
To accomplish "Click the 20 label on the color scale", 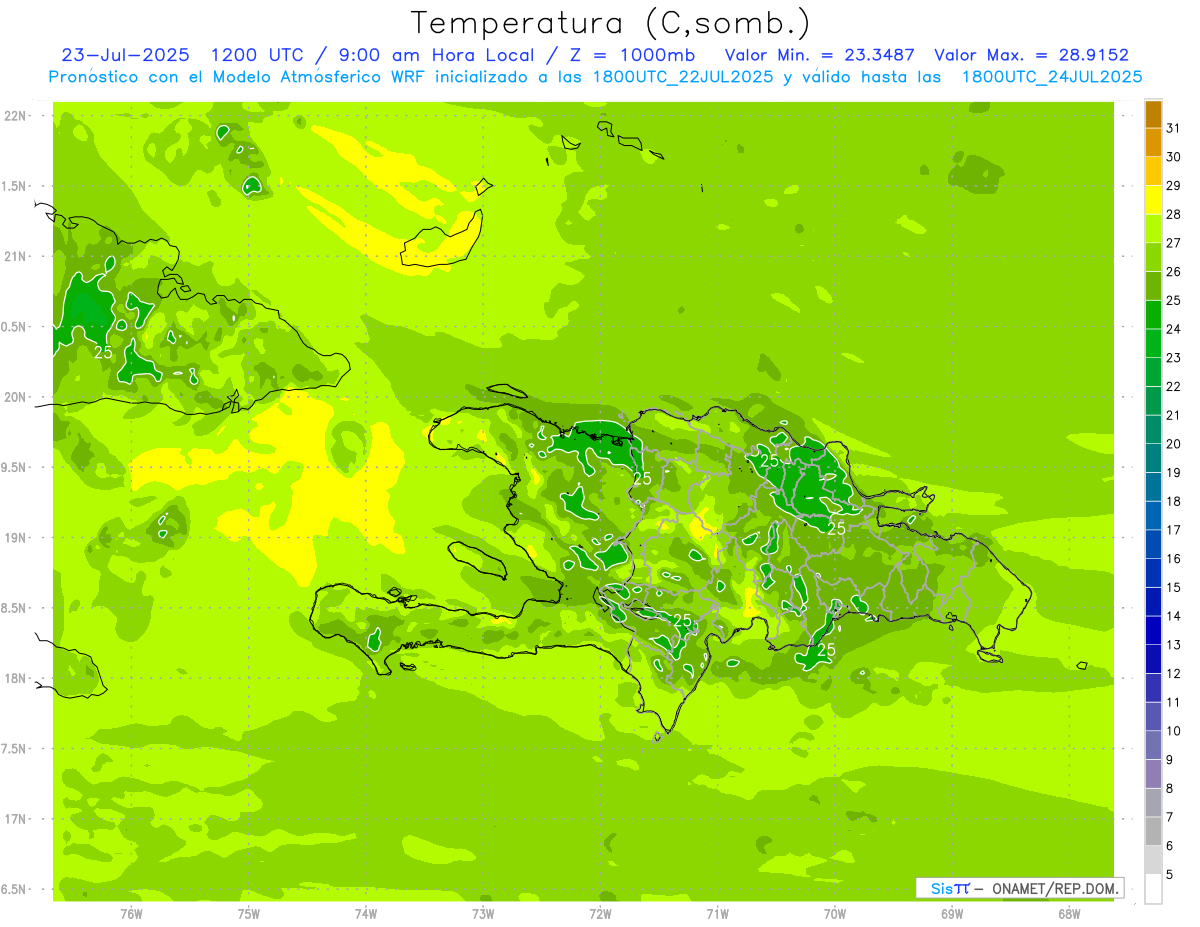I will pyautogui.click(x=1174, y=444).
